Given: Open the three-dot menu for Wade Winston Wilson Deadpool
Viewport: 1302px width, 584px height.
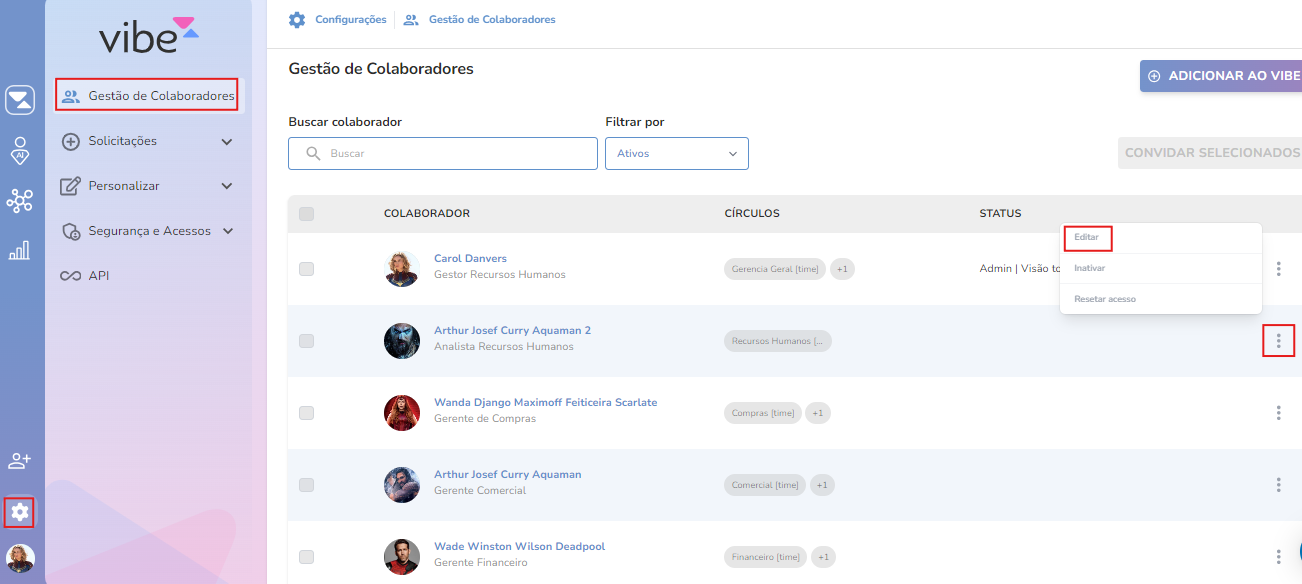Looking at the screenshot, I should pyautogui.click(x=1278, y=557).
